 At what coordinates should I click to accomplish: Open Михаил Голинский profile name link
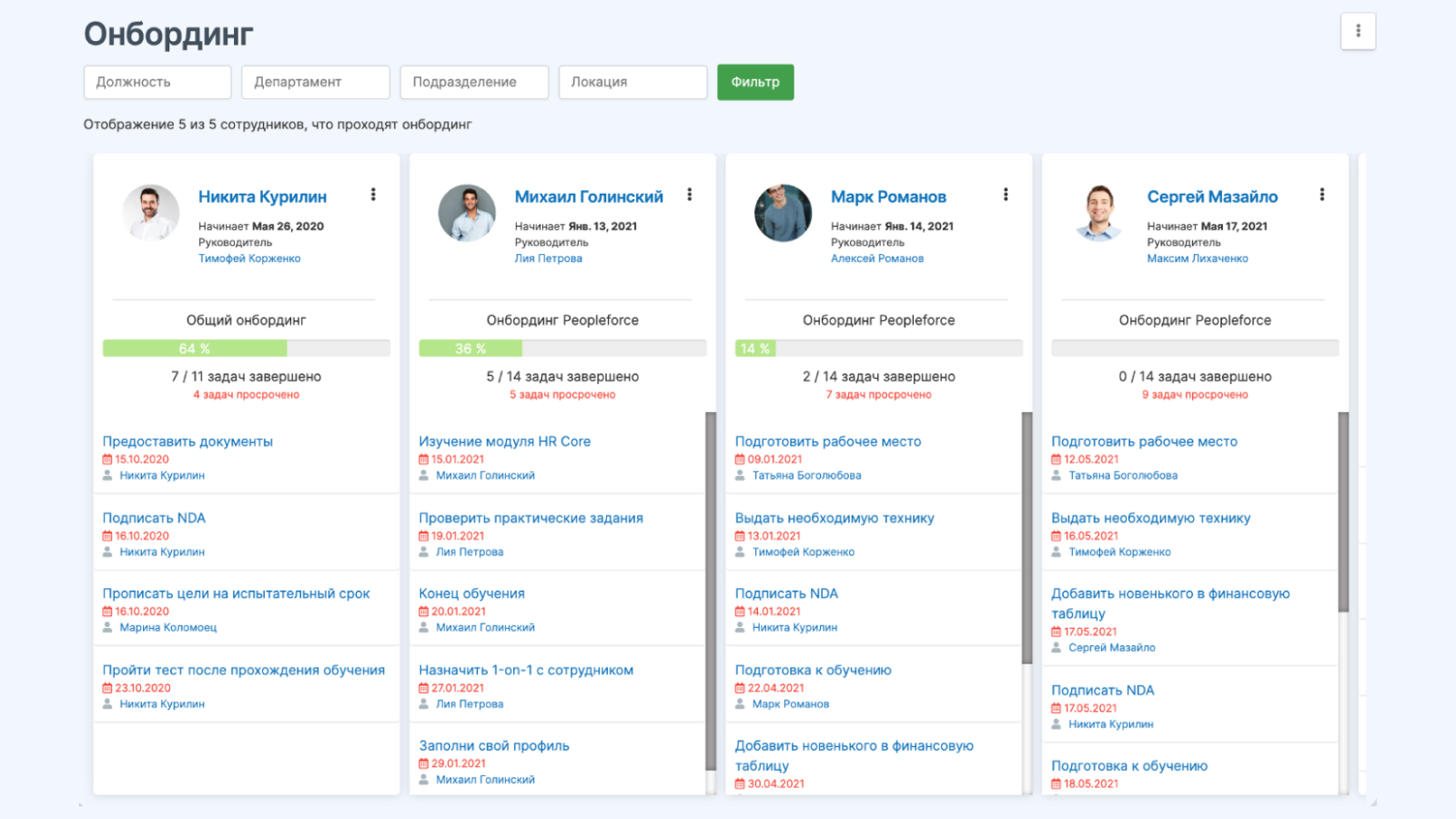point(589,197)
